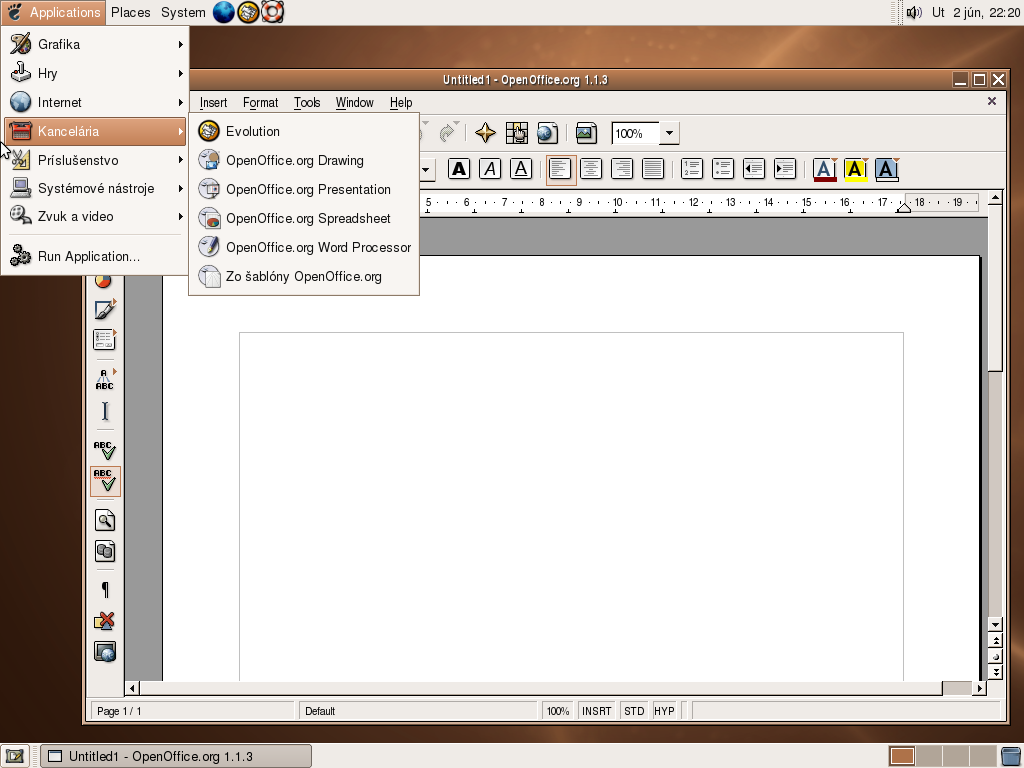Click the paragraph background color button
The image size is (1024, 768).
coord(886,169)
